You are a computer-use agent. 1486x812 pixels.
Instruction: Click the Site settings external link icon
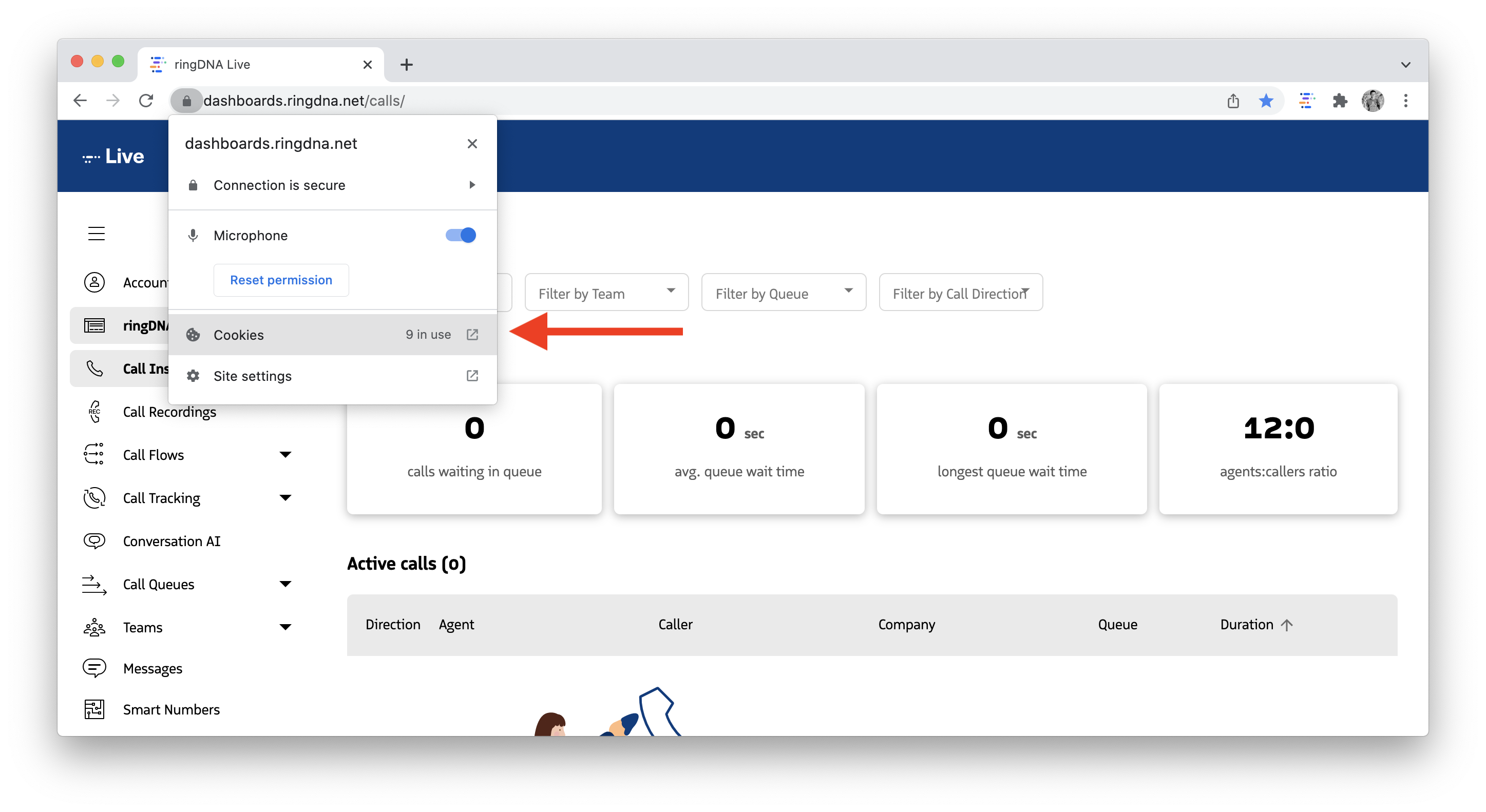coord(472,376)
